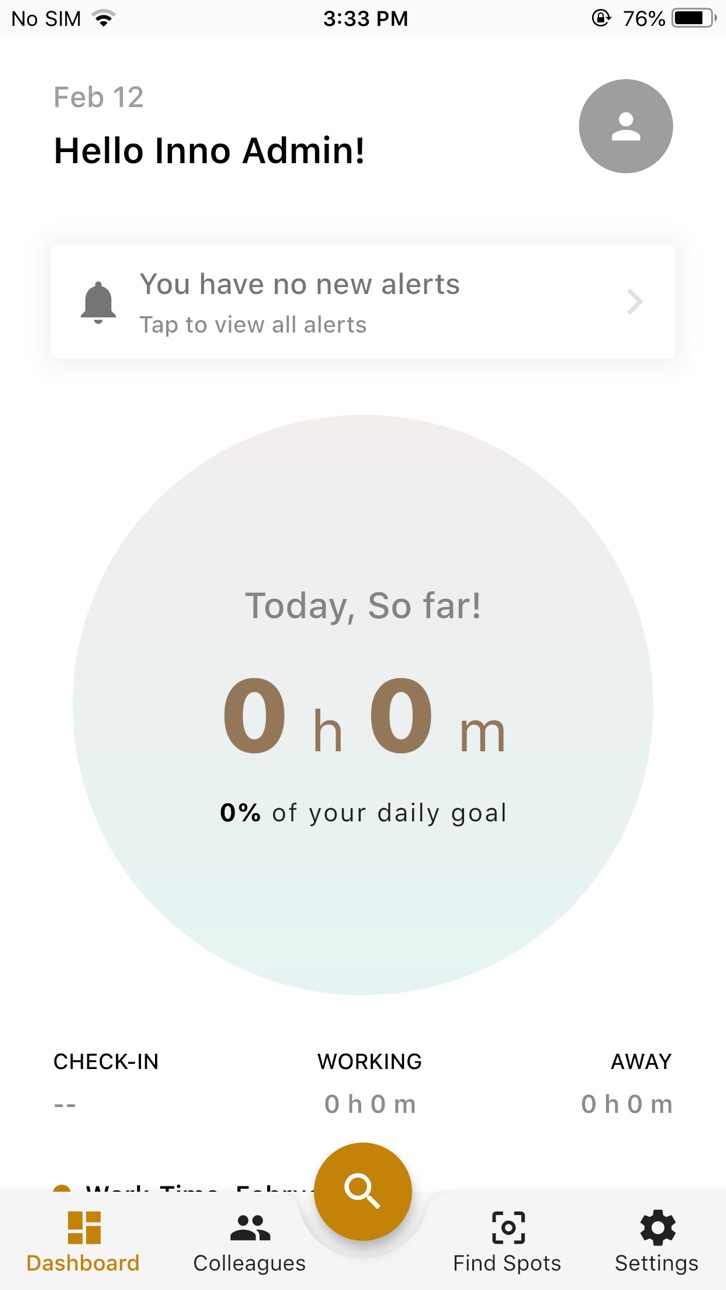
Task: Open the Settings gear icon
Action: [x=657, y=1227]
